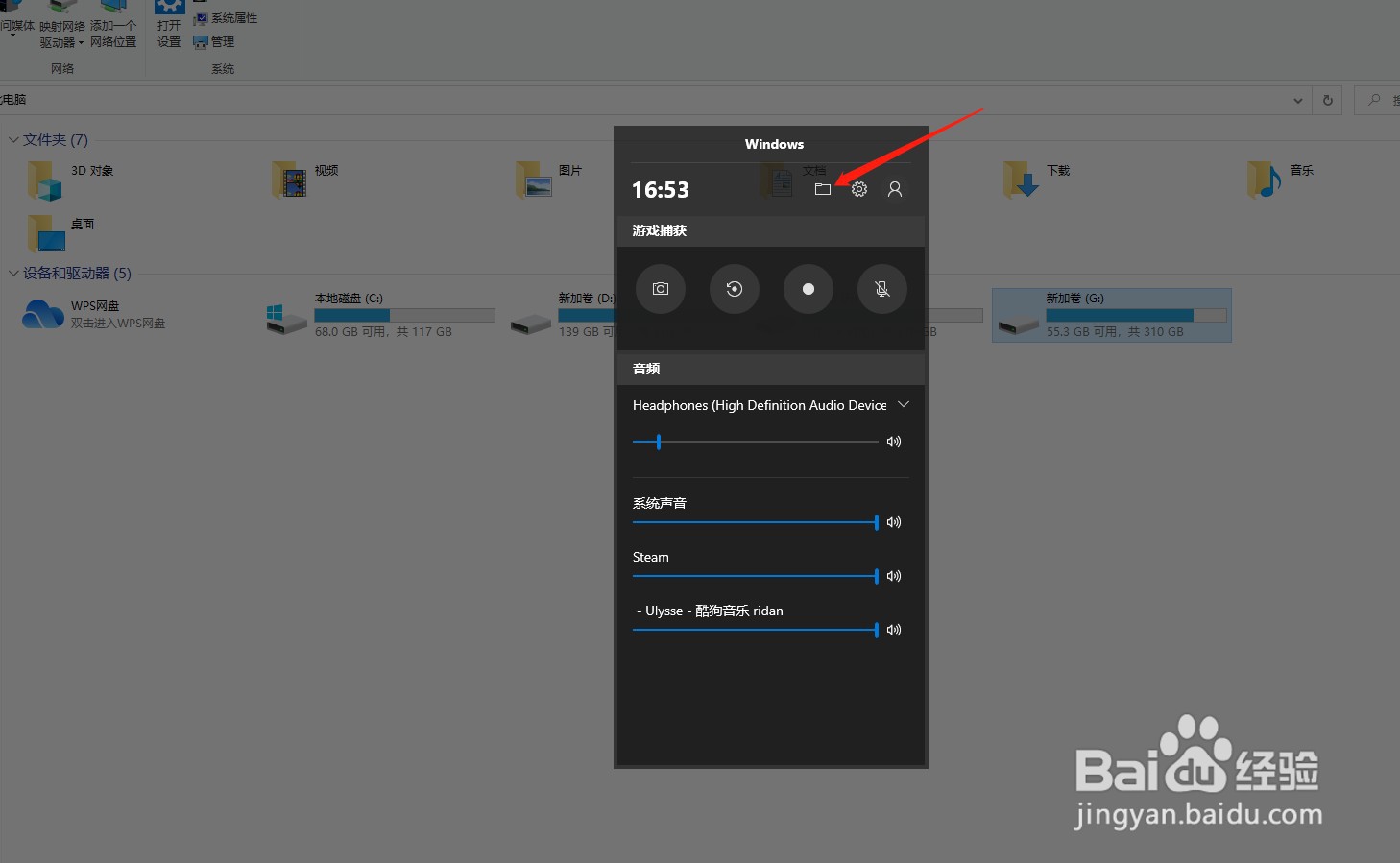The height and width of the screenshot is (863, 1400).
Task: Mute the Ulysse 酷狗音乐 speaker icon
Action: (x=894, y=630)
